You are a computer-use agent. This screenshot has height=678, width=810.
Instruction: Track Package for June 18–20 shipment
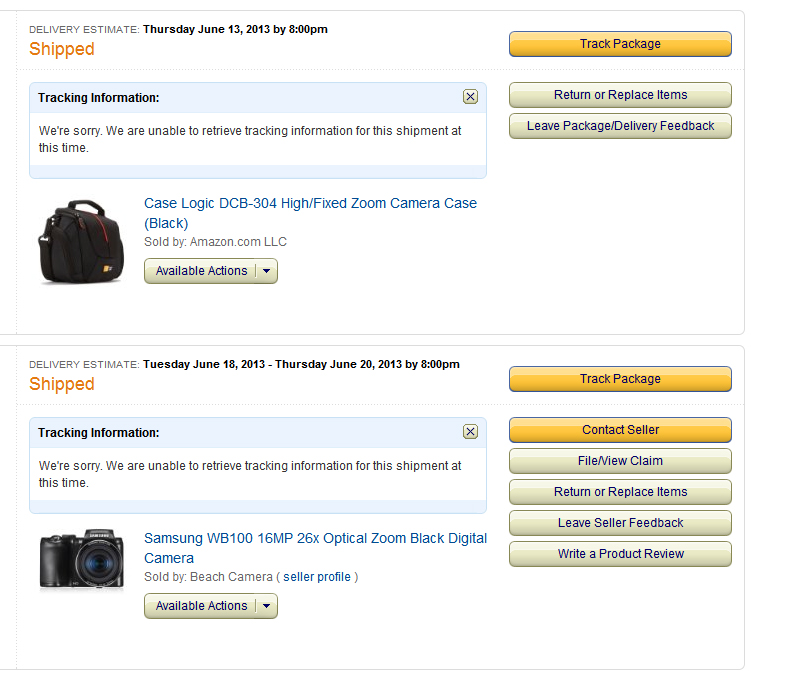[620, 379]
